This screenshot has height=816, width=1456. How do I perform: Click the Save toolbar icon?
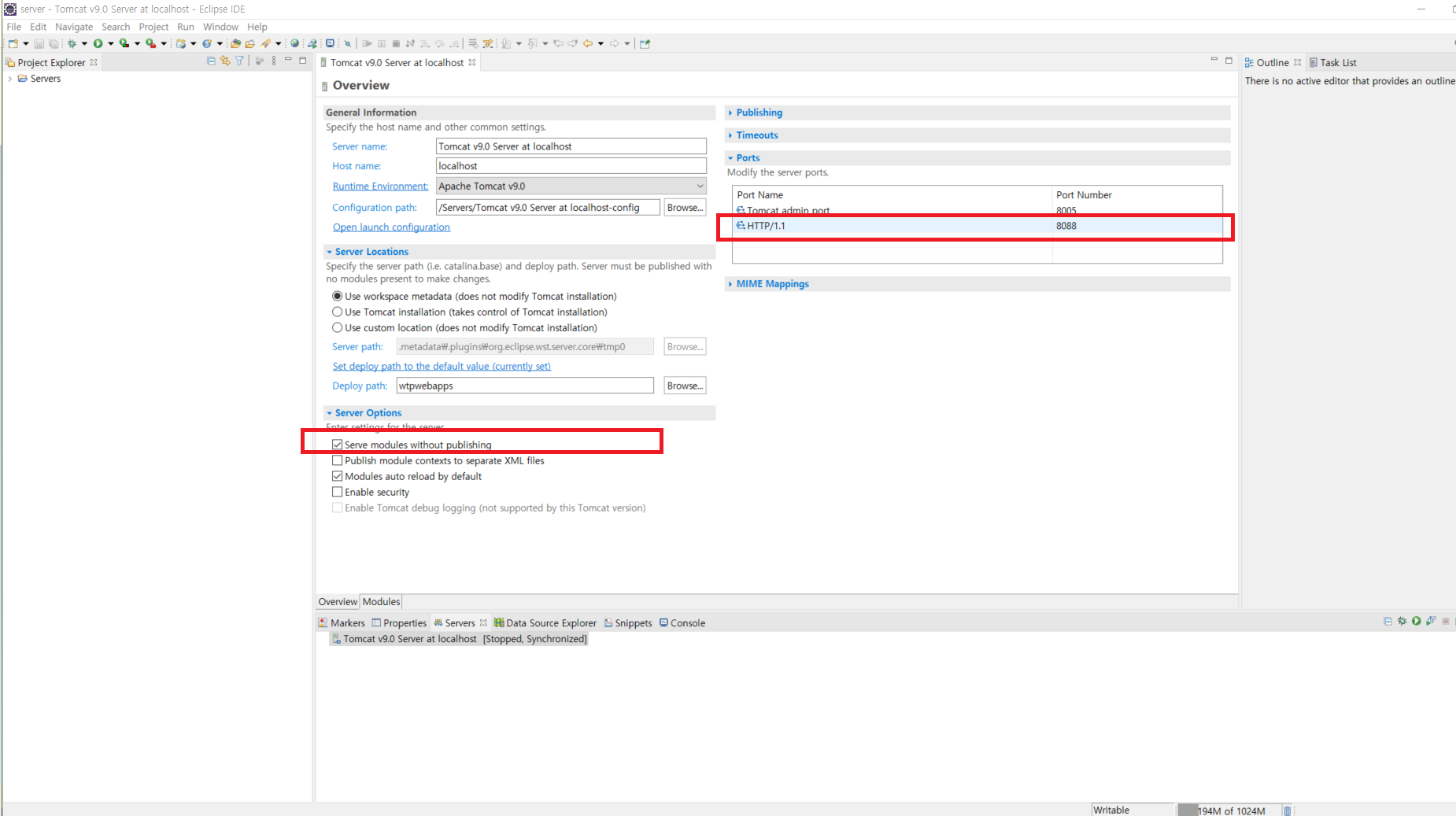[x=39, y=44]
